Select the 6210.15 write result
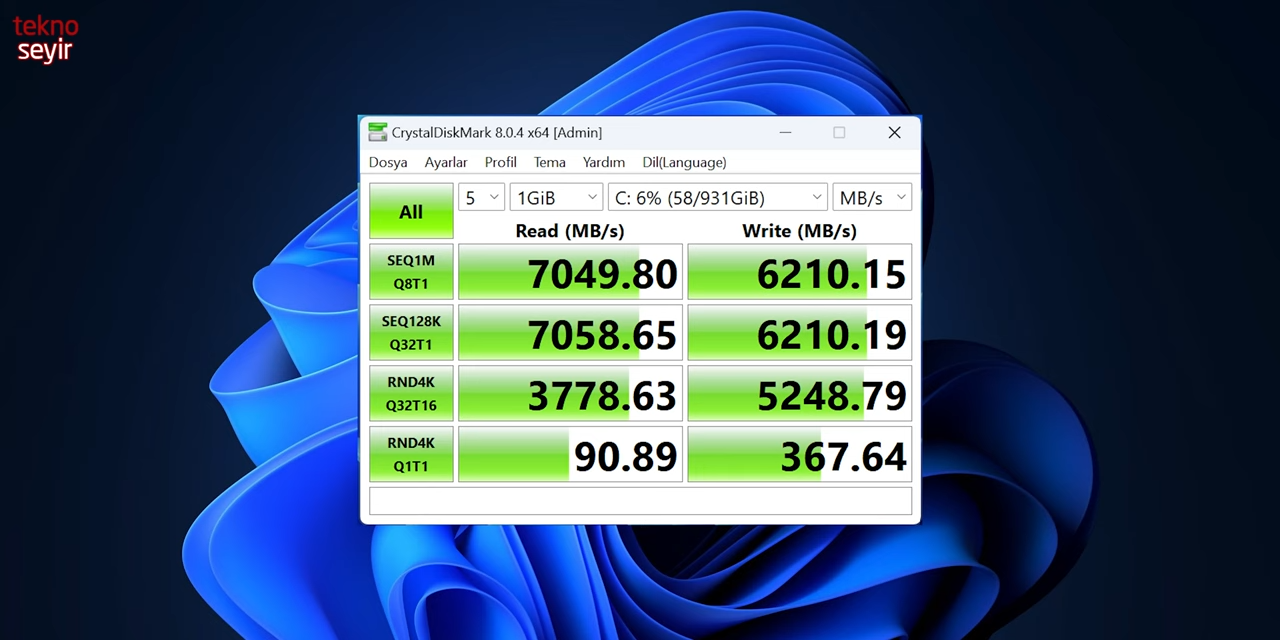The image size is (1280, 640). 800,272
